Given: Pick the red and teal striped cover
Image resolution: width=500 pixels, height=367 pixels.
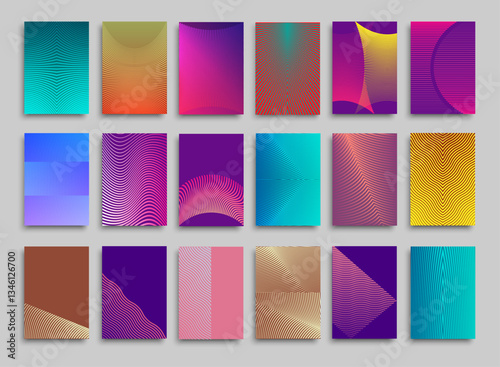Looking at the screenshot, I should [x=288, y=68].
